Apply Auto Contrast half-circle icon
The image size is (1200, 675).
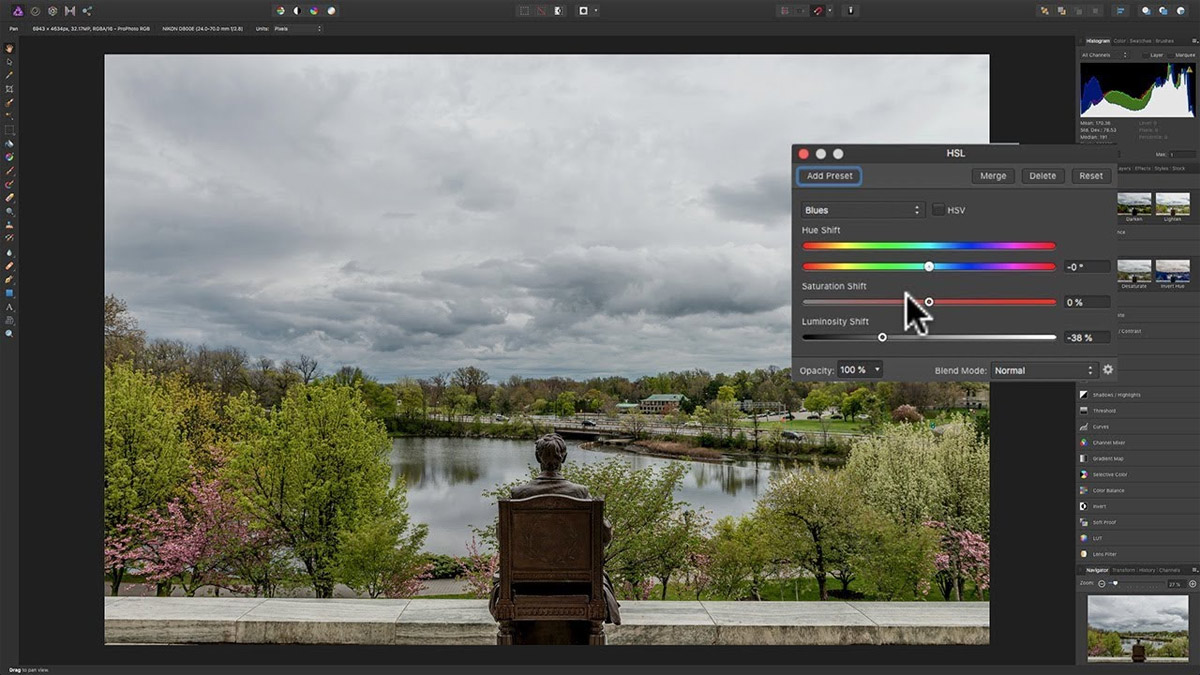coord(297,11)
